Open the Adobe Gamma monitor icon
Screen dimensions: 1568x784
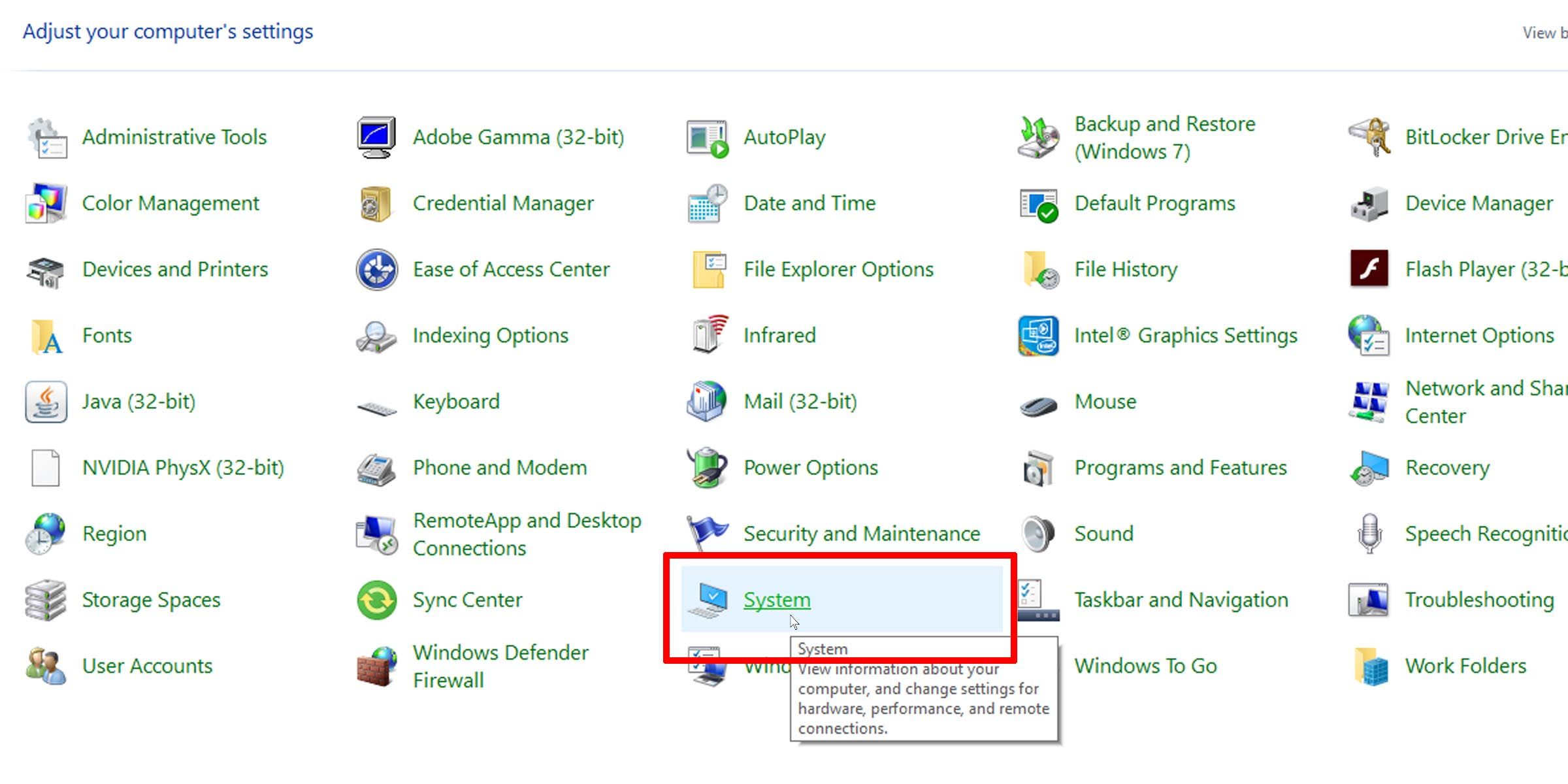click(x=376, y=138)
